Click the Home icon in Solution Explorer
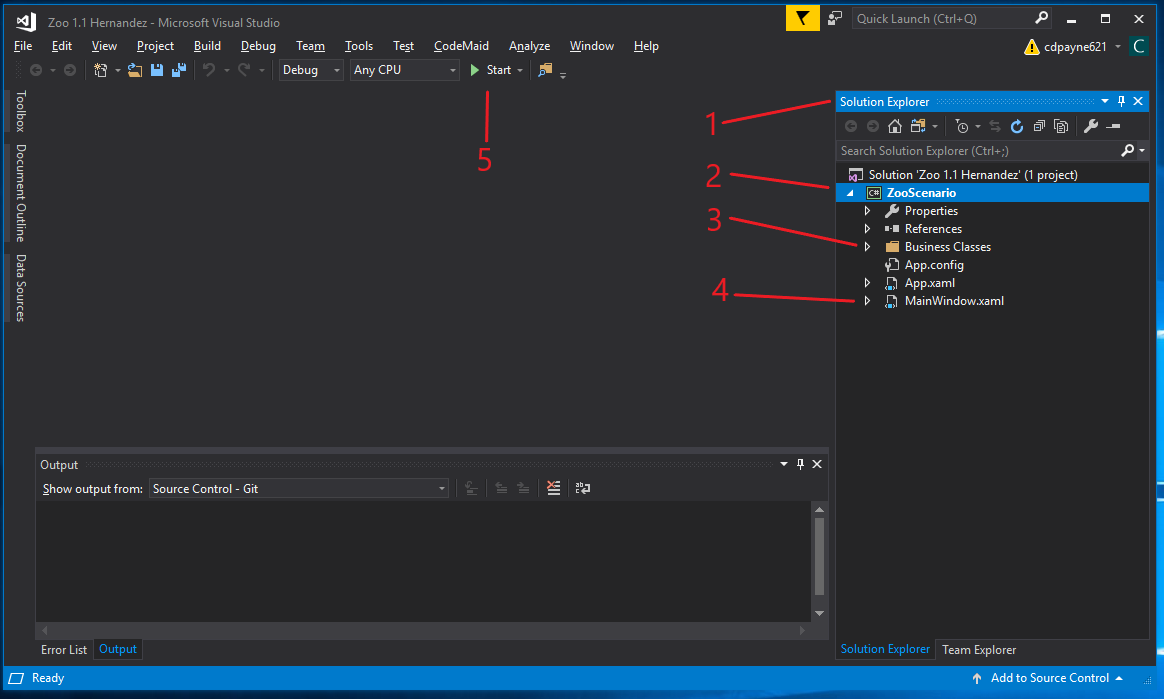Screen dimensions: 1164x699 895,126
